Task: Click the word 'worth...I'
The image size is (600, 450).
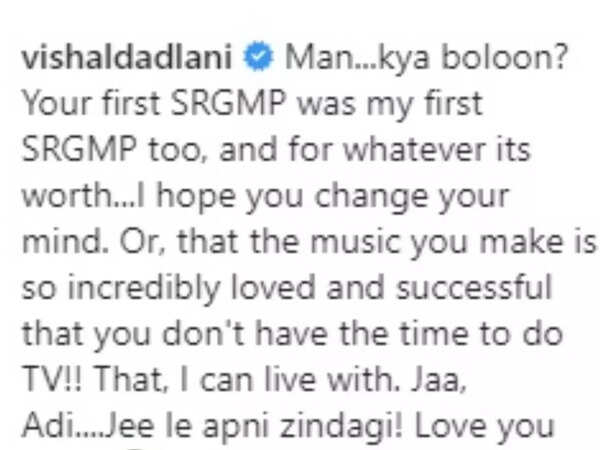Action: click(x=83, y=196)
